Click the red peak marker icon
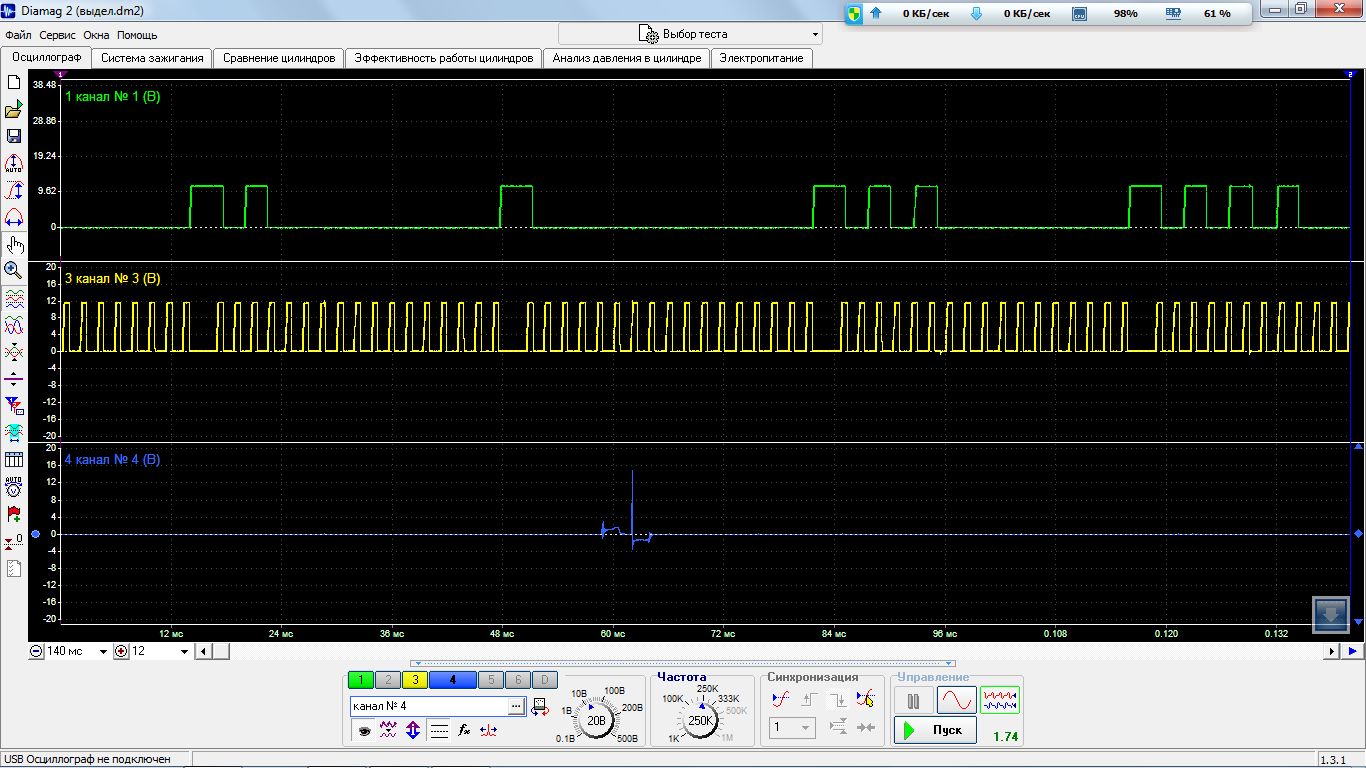The width and height of the screenshot is (1366, 768). point(489,731)
